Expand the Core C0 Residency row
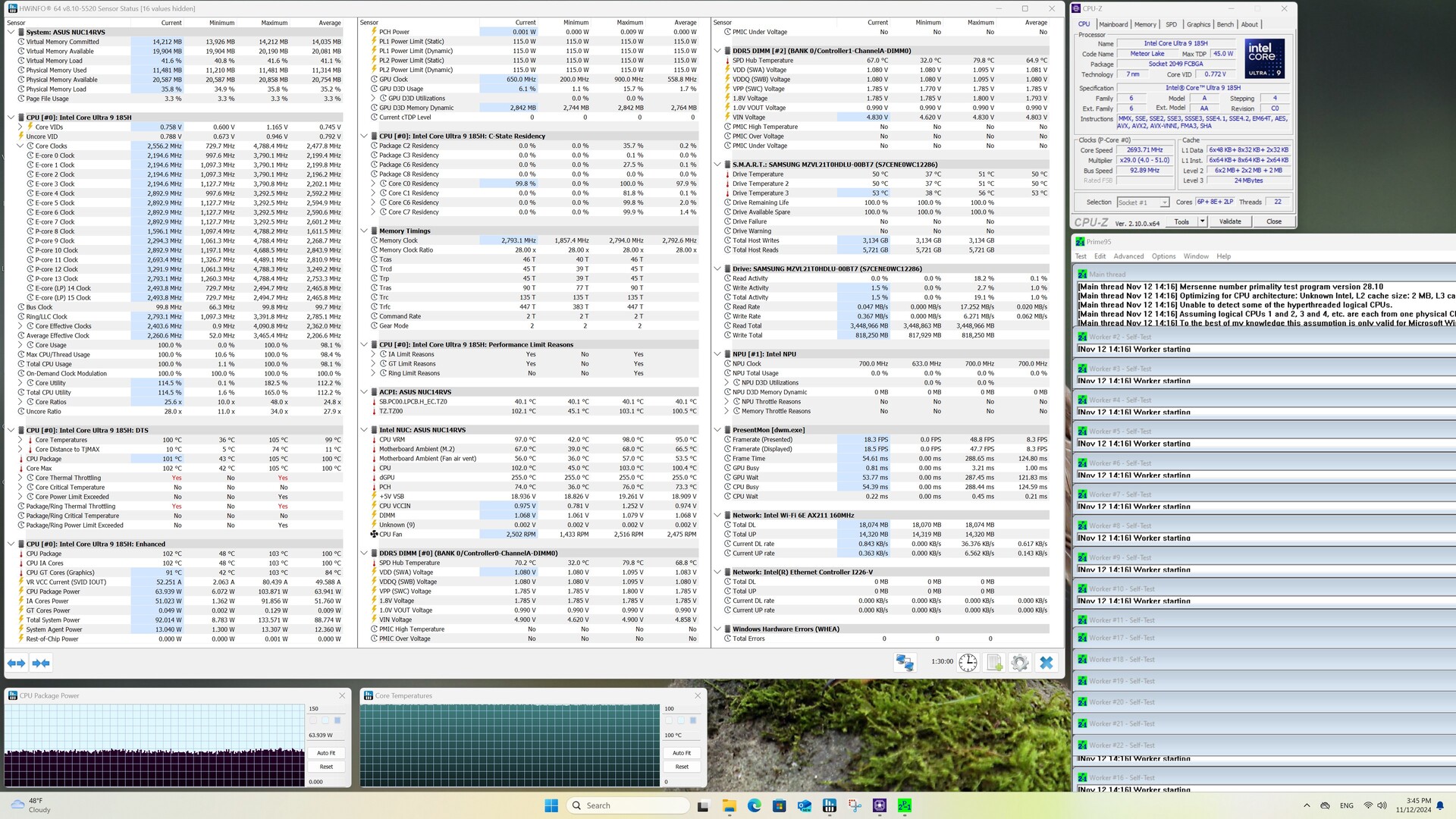 click(x=374, y=184)
